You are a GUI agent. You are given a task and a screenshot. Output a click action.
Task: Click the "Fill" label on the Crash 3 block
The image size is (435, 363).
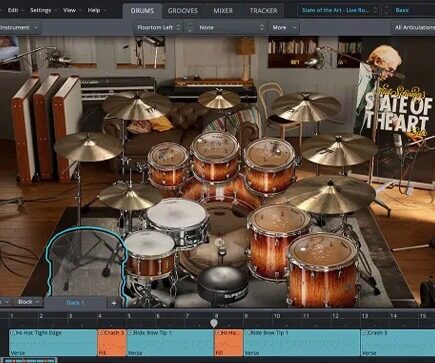coord(102,353)
